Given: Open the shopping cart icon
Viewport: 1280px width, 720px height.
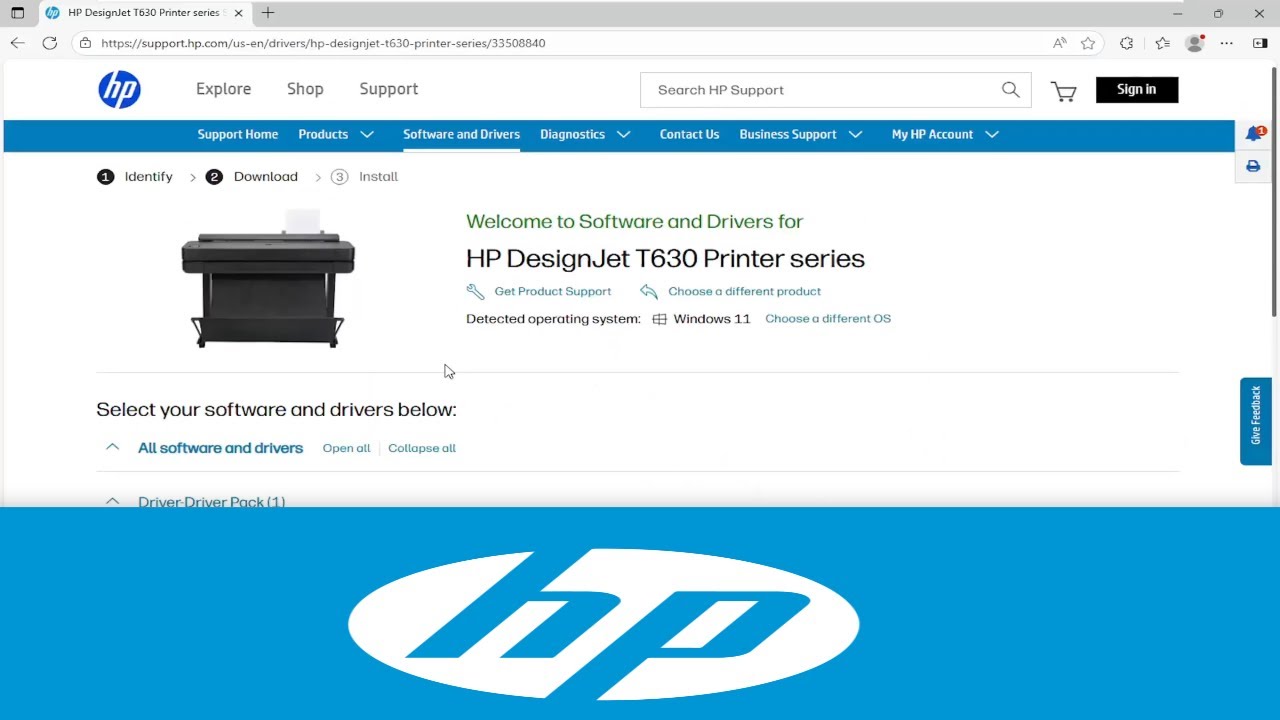Looking at the screenshot, I should pyautogui.click(x=1063, y=91).
